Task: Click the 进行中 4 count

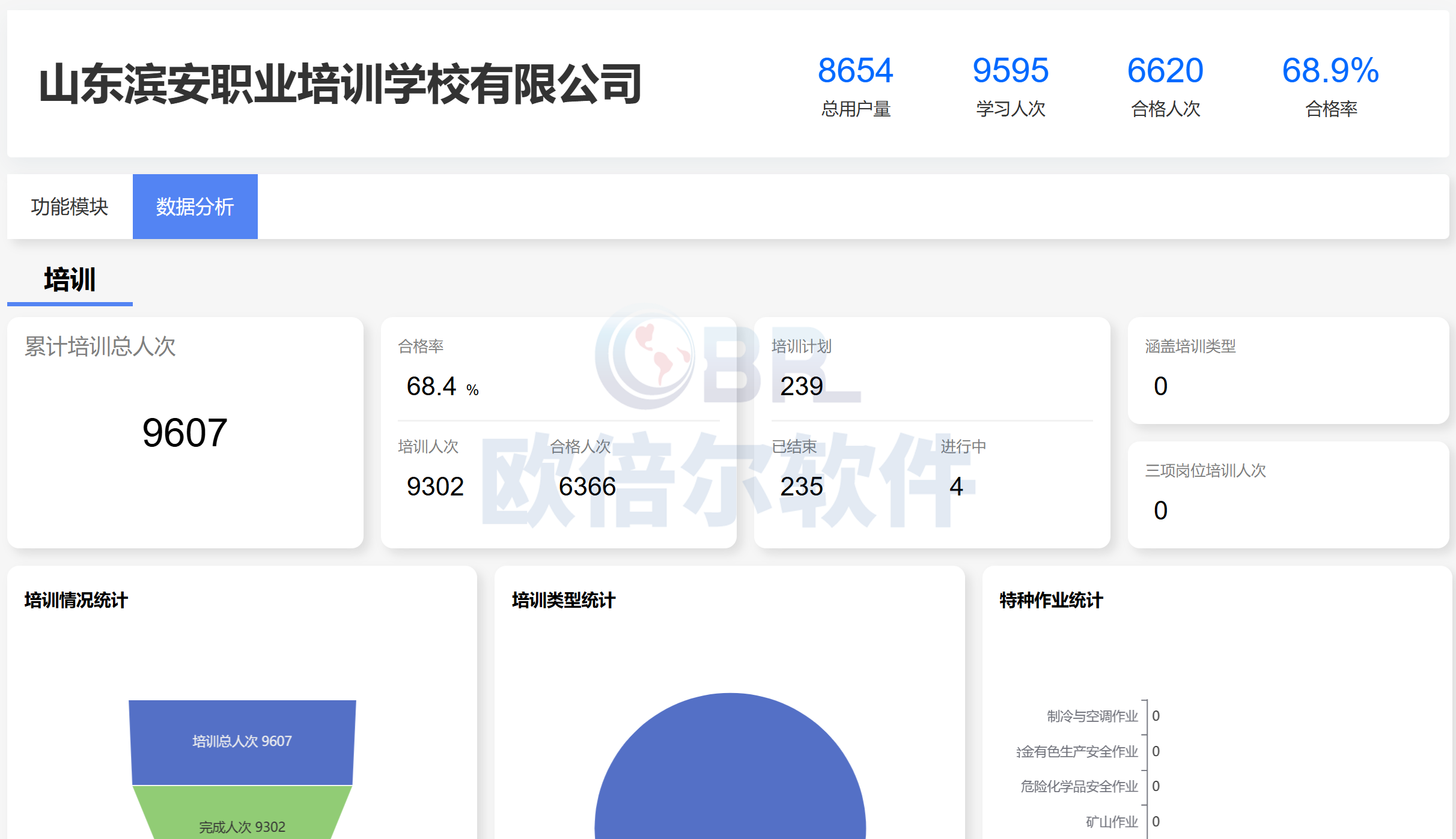Action: (x=956, y=486)
